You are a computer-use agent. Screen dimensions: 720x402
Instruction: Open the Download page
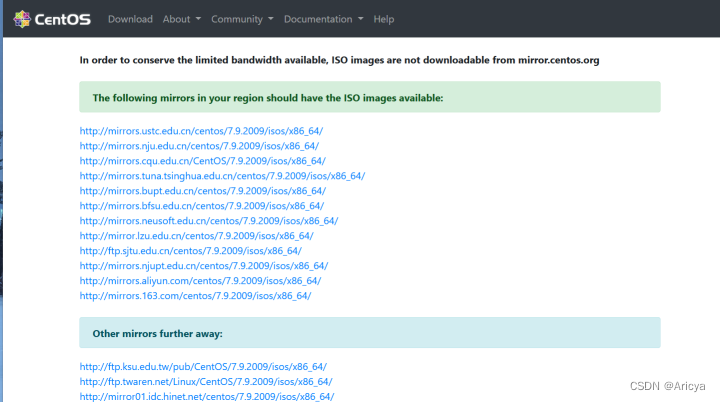coord(130,19)
